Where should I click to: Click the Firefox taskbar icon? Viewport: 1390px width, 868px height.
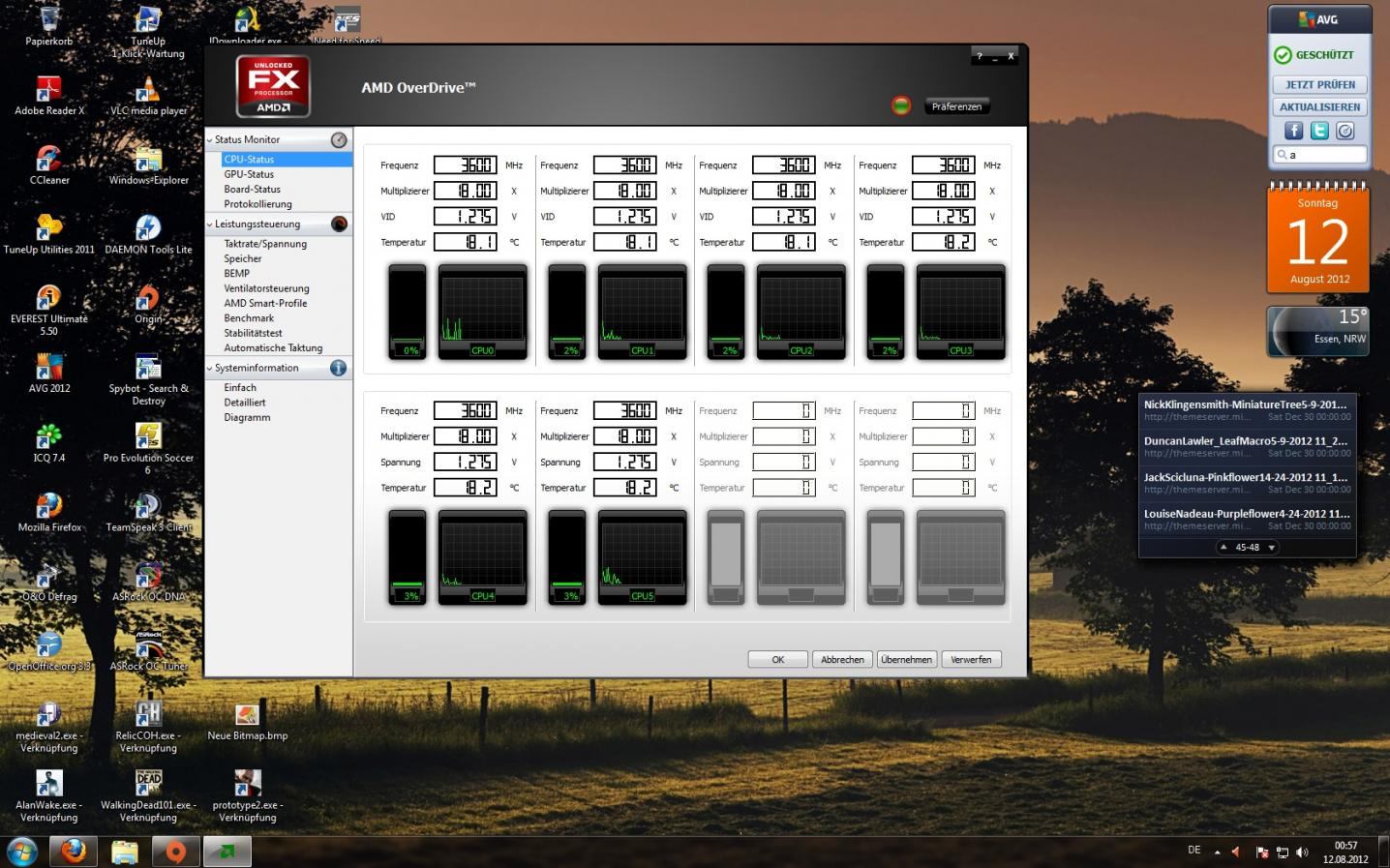pos(73,852)
